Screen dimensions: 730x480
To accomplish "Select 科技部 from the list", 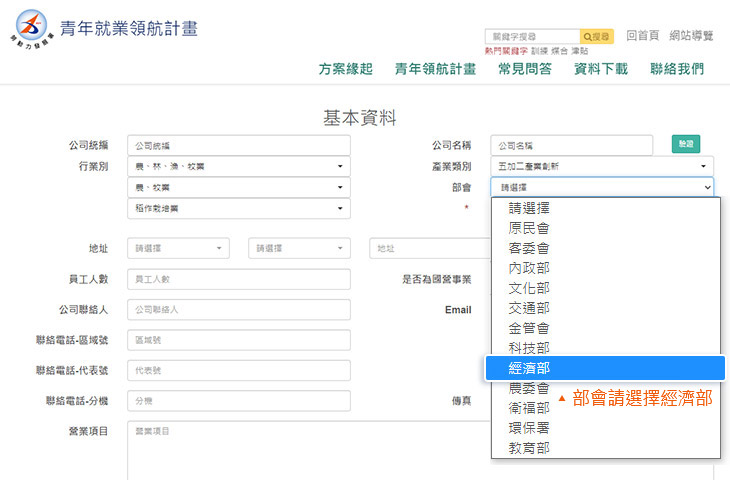I will pos(606,347).
